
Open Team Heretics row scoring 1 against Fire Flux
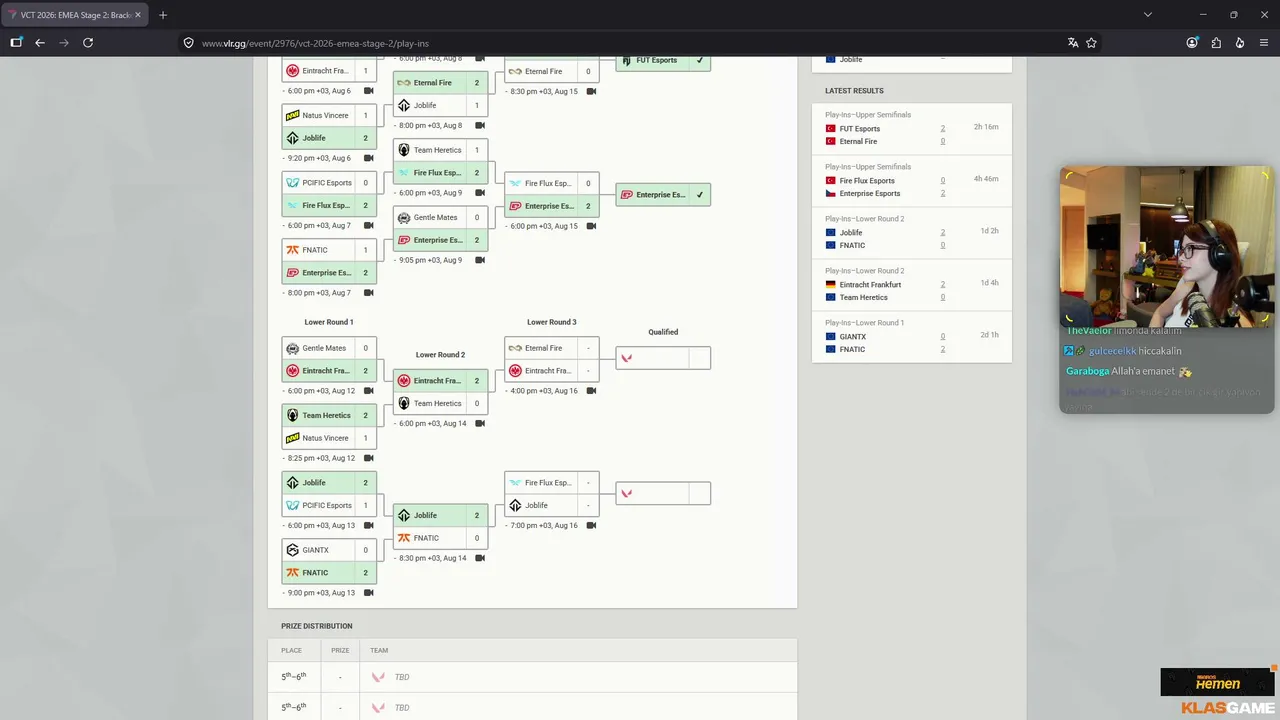coord(440,150)
